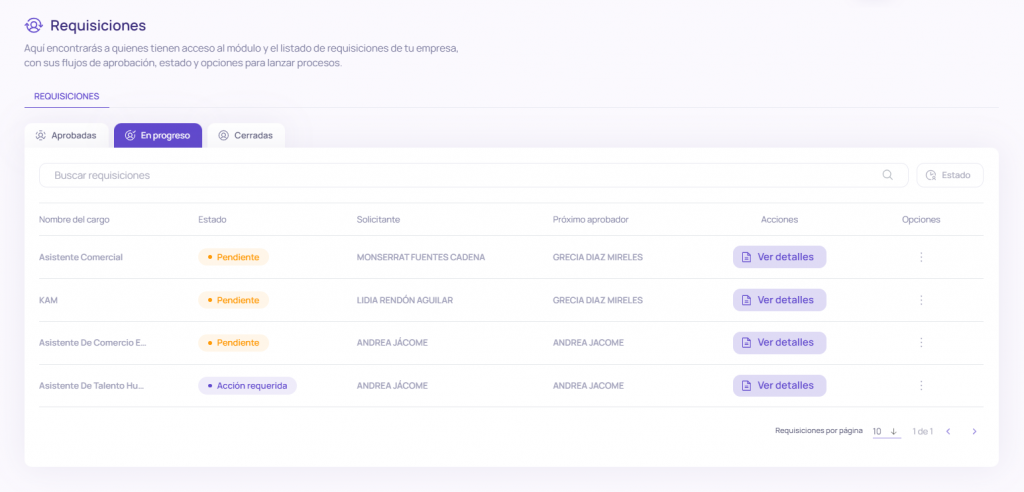Select the En progreso tab

(x=158, y=135)
